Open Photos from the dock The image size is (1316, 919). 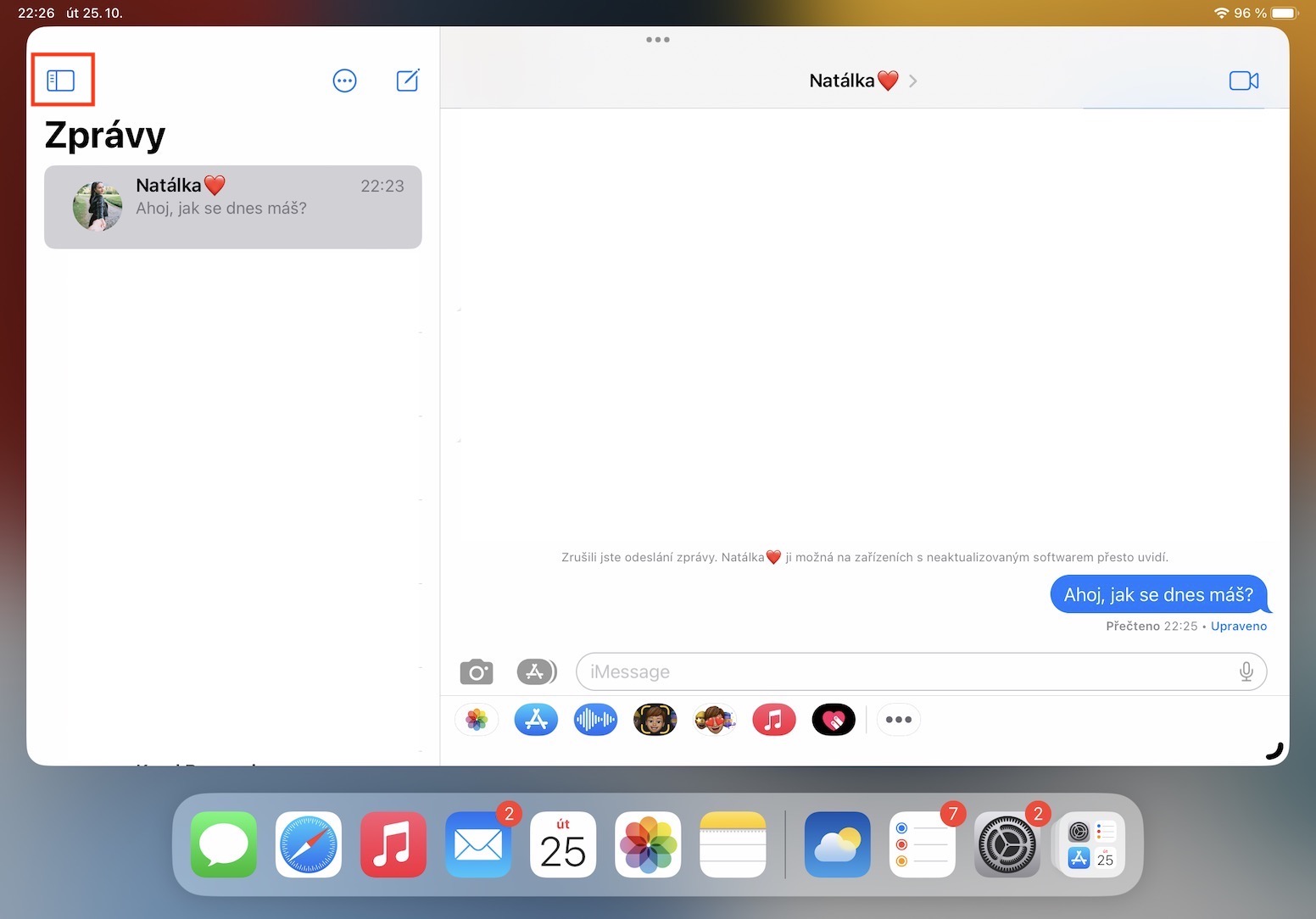click(648, 844)
